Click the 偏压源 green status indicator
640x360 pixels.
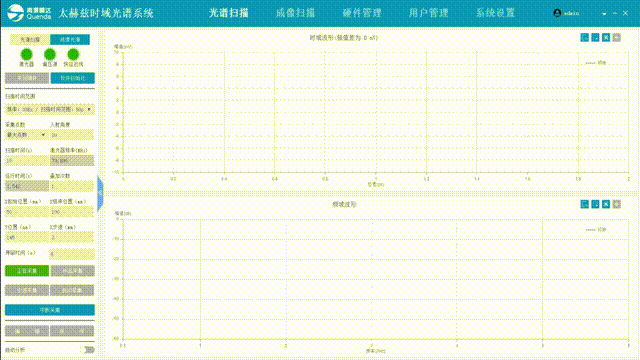click(x=50, y=54)
